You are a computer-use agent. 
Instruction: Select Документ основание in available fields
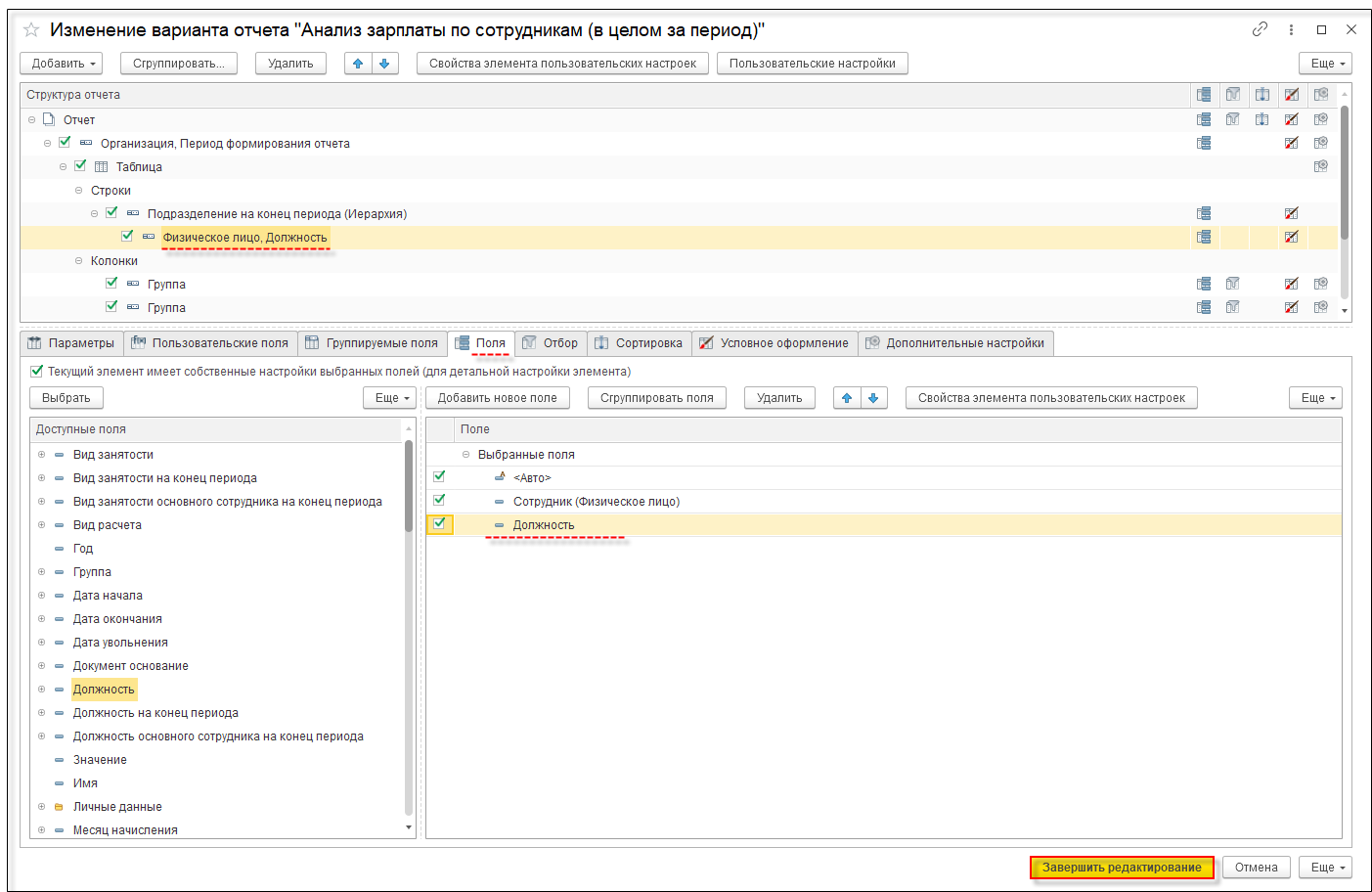coord(131,666)
